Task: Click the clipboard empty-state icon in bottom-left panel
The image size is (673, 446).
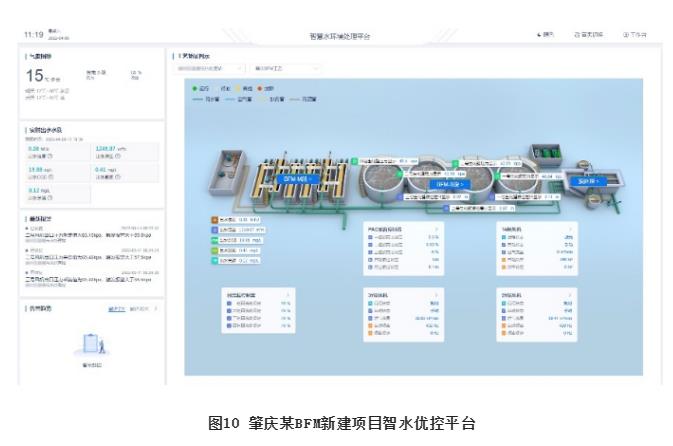Action: pyautogui.click(x=92, y=345)
